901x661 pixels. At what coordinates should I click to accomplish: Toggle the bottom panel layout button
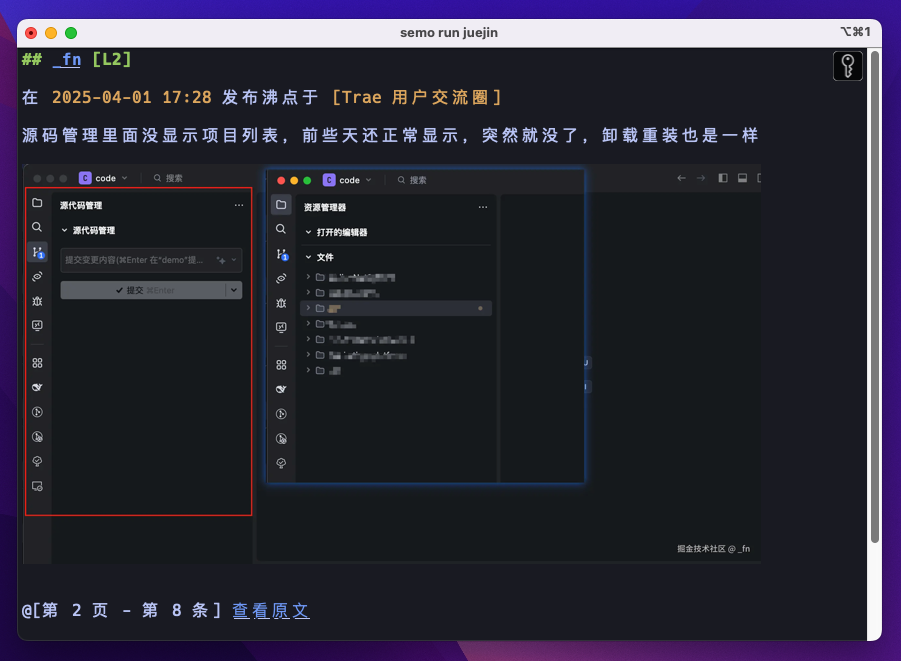(742, 179)
